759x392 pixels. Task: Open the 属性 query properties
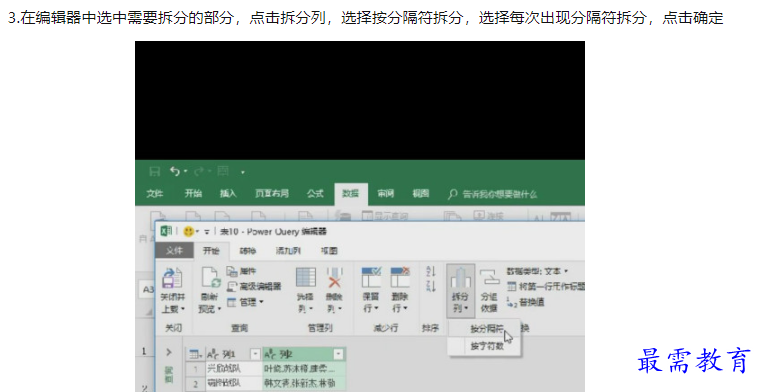click(242, 271)
